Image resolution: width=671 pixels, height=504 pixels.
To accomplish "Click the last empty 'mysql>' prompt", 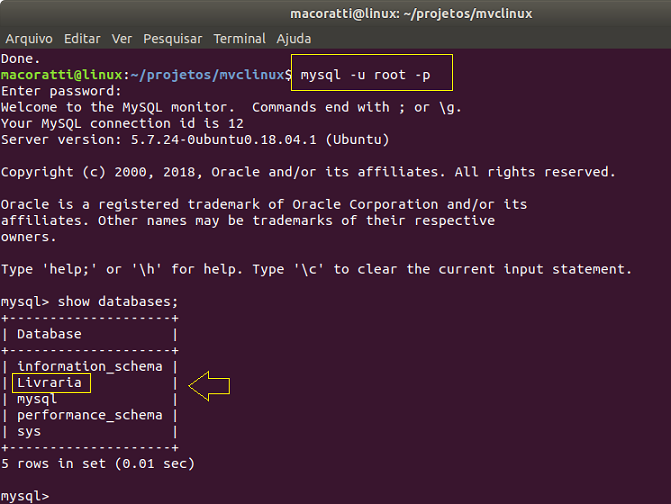I will (25, 496).
